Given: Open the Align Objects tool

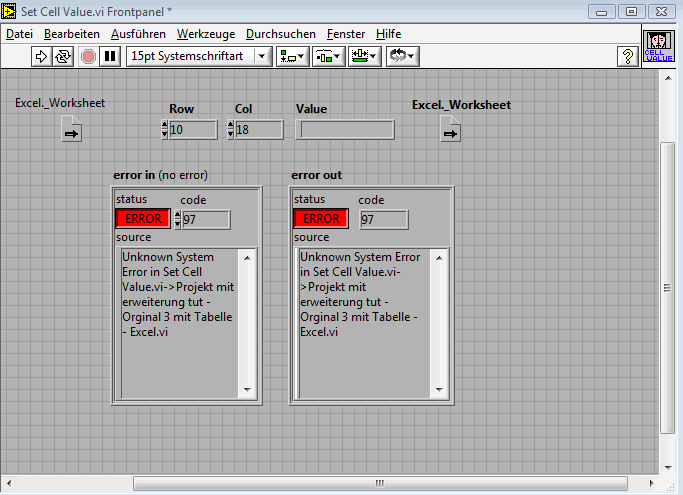Looking at the screenshot, I should (x=292, y=56).
